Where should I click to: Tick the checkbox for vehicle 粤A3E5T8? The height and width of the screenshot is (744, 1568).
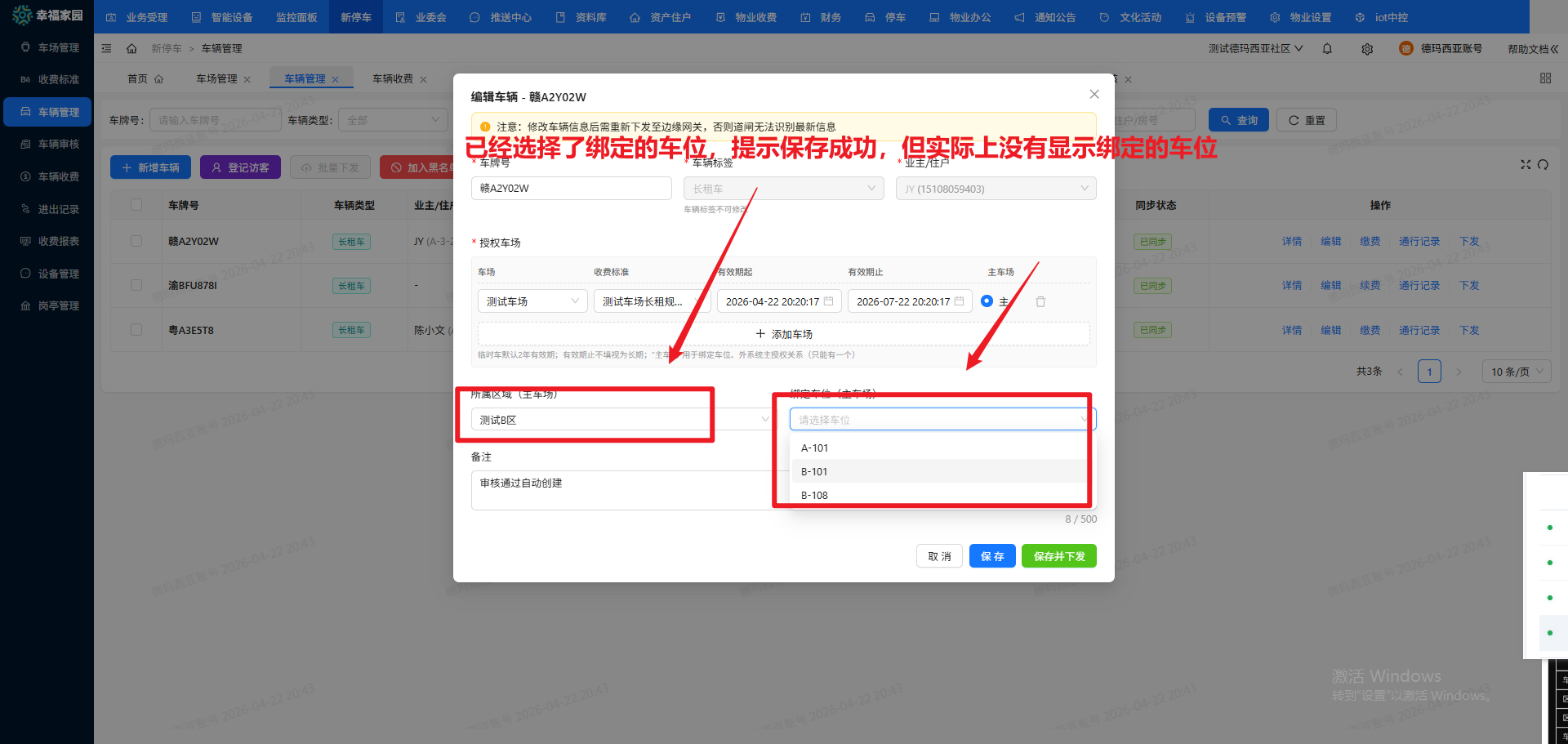[136, 330]
